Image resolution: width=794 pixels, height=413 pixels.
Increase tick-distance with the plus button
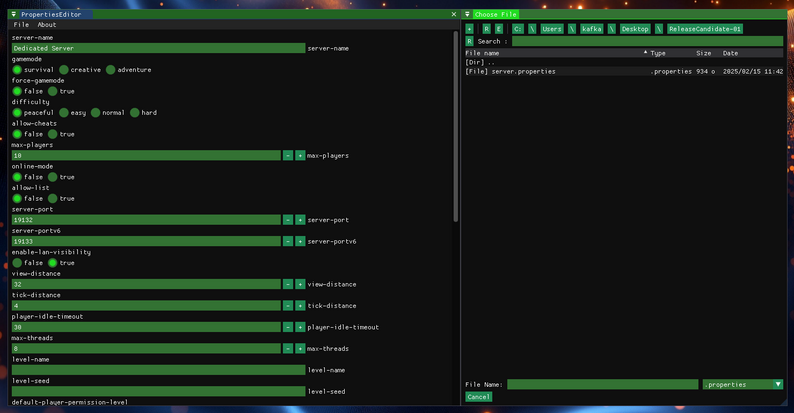click(x=300, y=306)
